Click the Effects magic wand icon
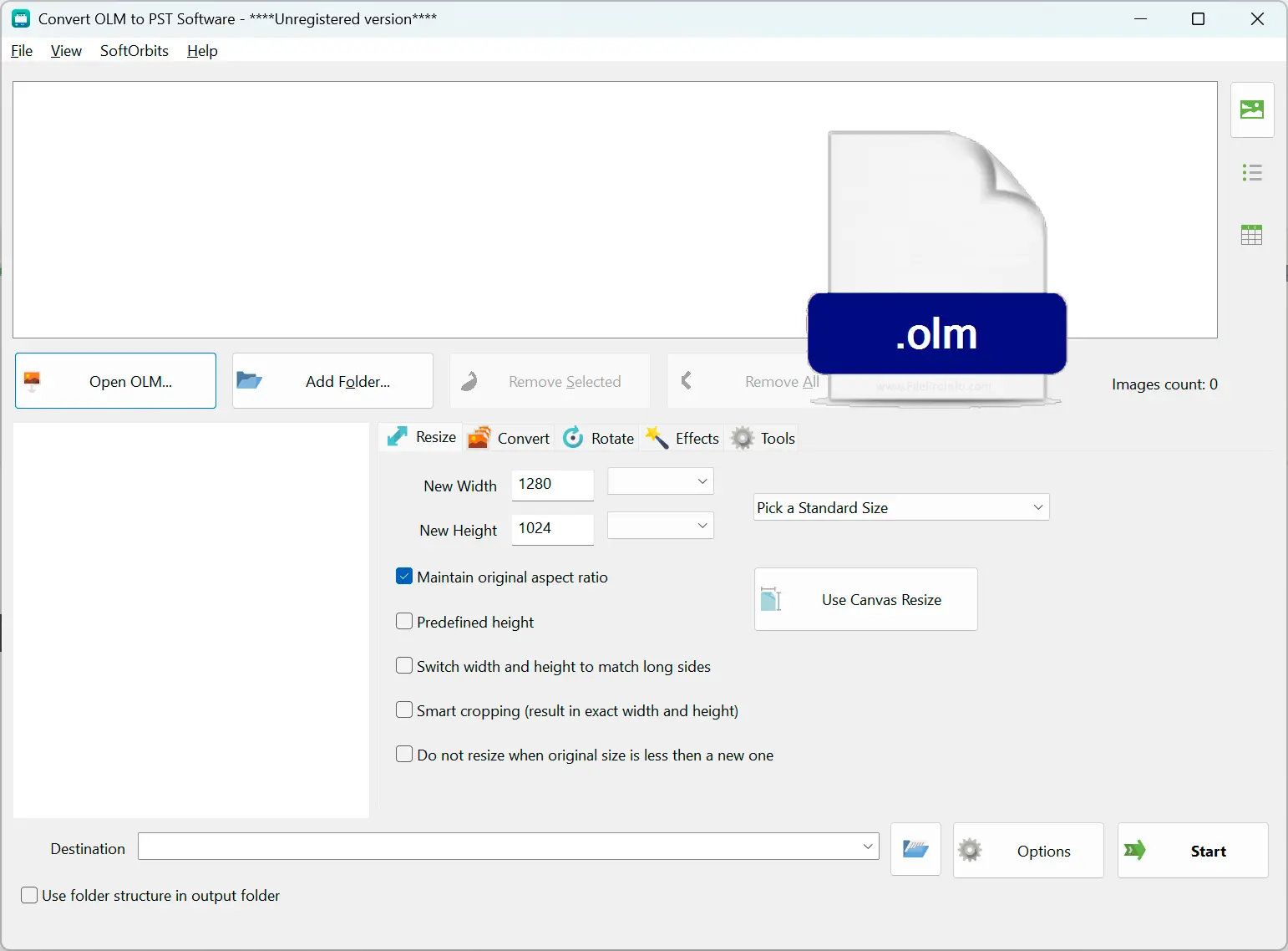Viewport: 1288px width, 951px height. (657, 438)
